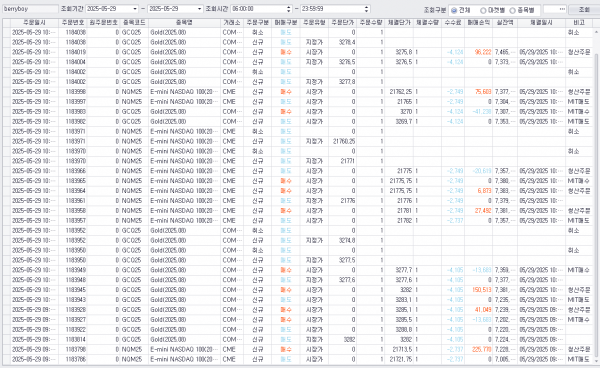Screen dimensions: 600x368
Task: Click the 비고 column header
Action: tap(579, 23)
